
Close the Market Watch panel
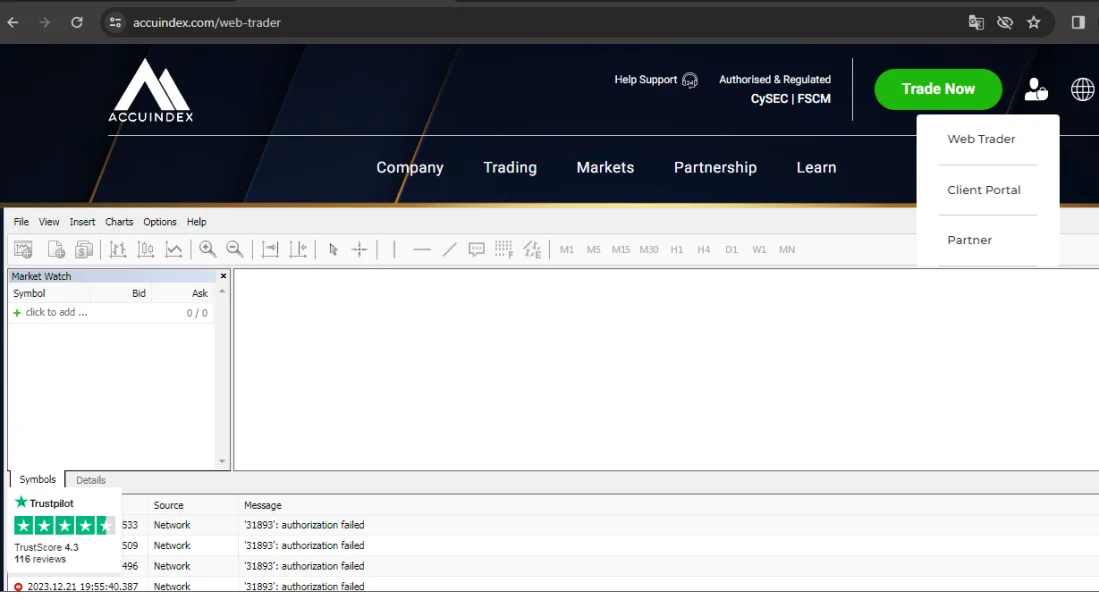pos(223,276)
